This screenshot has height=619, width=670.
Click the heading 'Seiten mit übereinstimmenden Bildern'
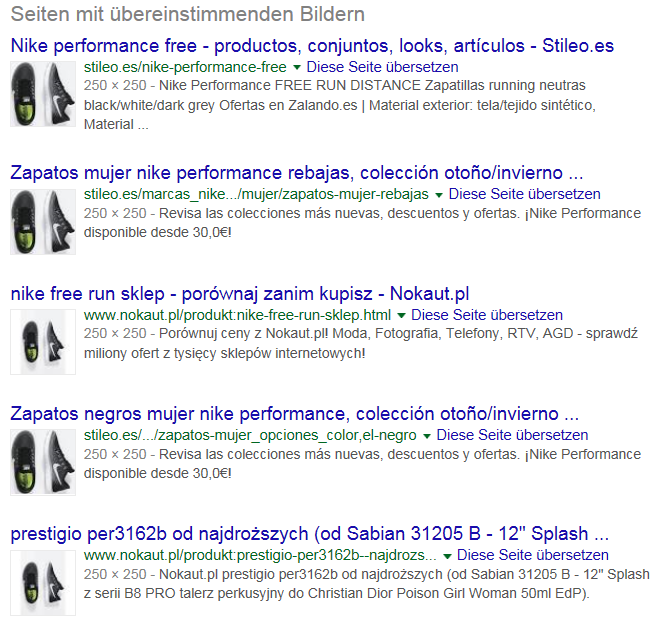point(188,14)
